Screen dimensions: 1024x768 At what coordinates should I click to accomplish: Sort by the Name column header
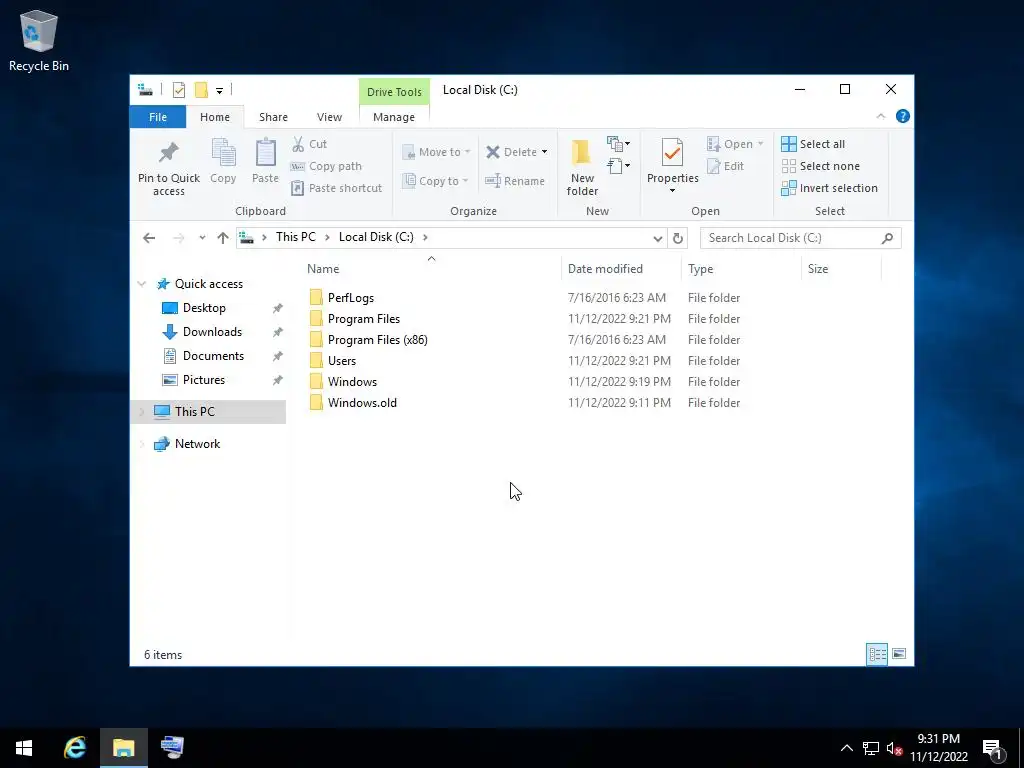(433, 268)
